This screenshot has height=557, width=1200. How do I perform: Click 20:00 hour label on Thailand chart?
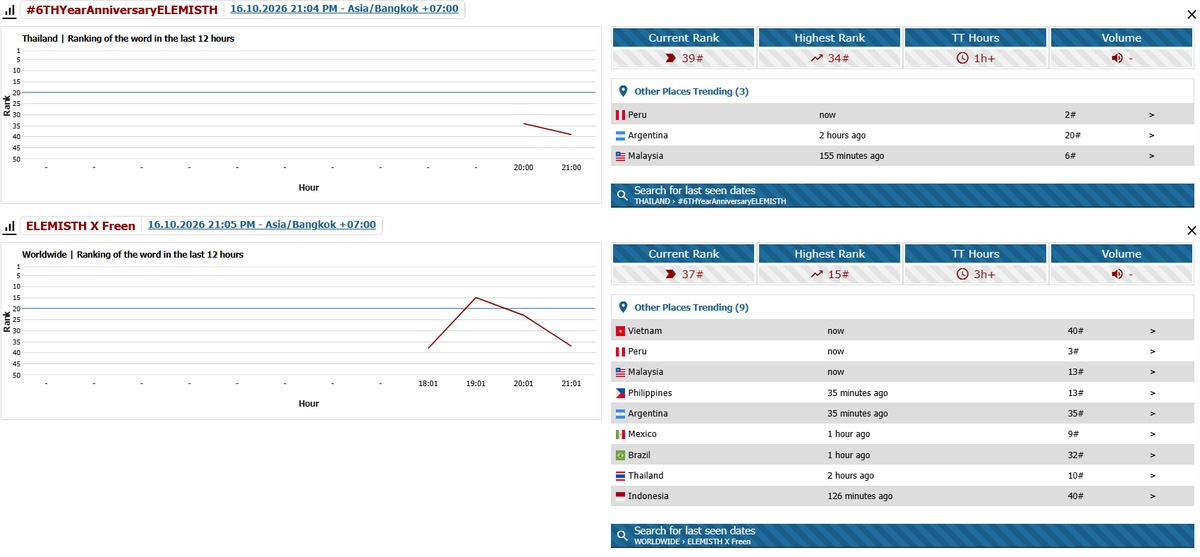coord(523,167)
